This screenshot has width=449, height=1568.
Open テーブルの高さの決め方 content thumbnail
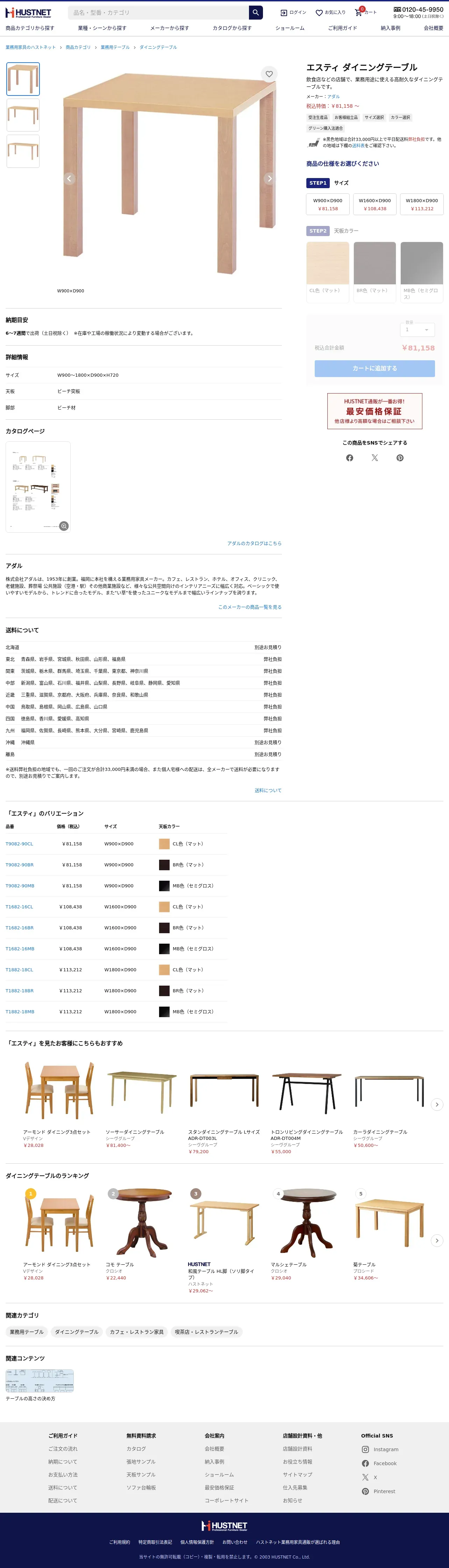[x=40, y=1381]
